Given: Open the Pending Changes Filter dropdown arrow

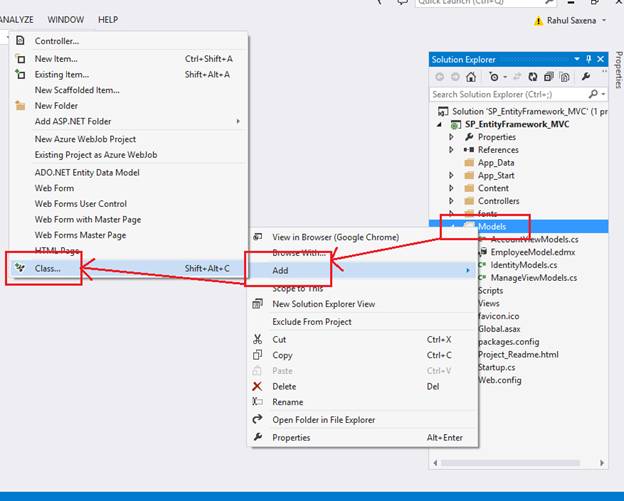Looking at the screenshot, I should point(505,77).
